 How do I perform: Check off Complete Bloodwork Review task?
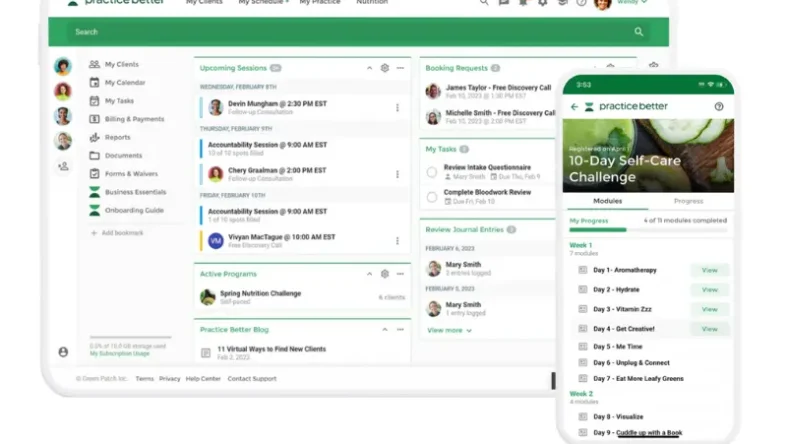click(x=432, y=197)
